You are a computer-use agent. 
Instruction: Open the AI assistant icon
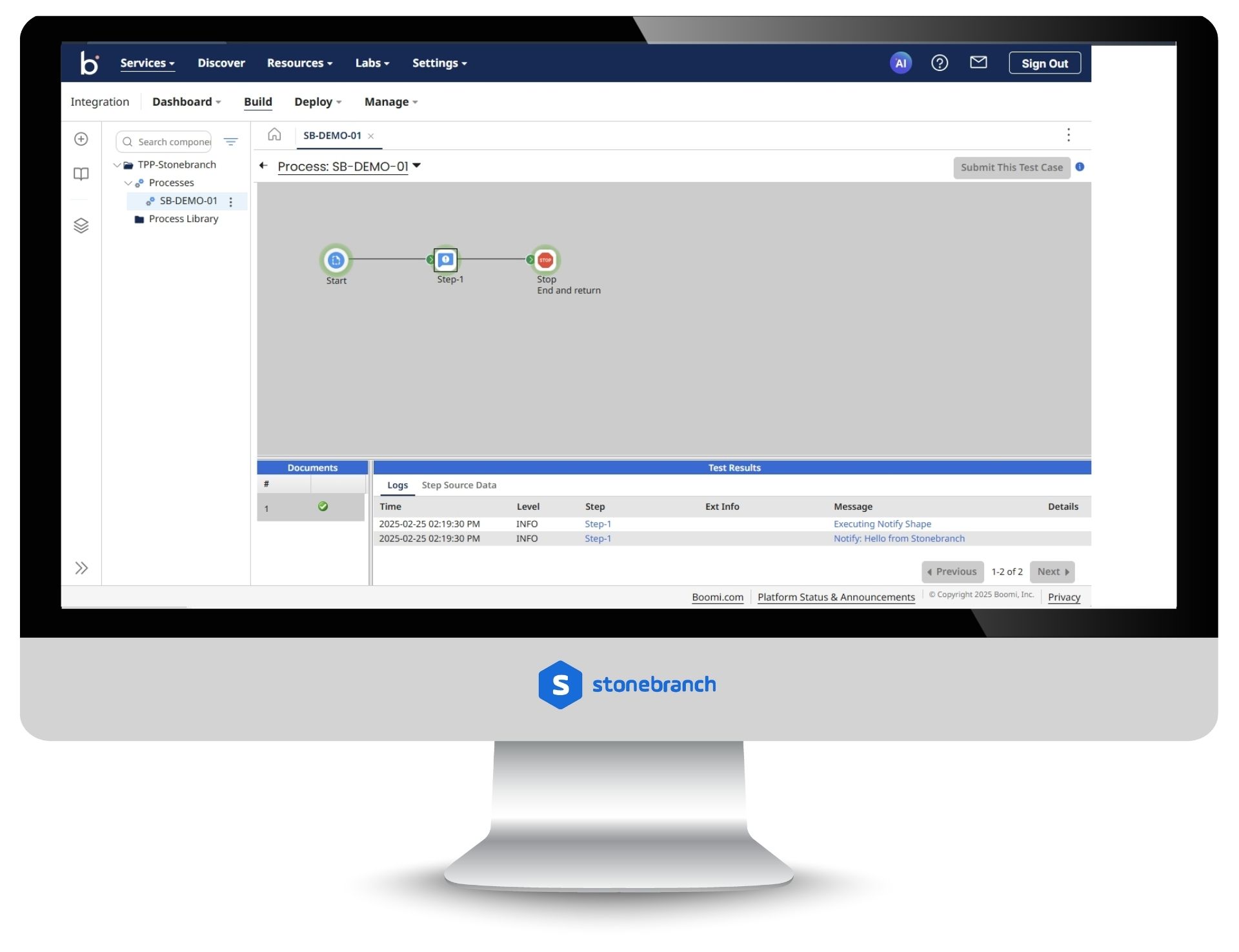pyautogui.click(x=901, y=63)
